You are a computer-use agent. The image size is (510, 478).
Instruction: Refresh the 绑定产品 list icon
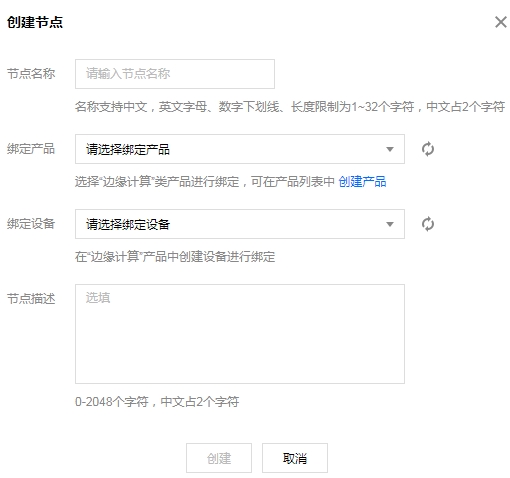point(428,149)
